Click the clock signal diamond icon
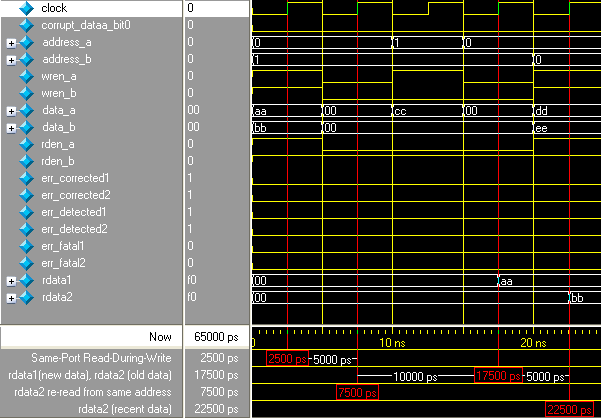The width and height of the screenshot is (601, 418). coord(27,8)
